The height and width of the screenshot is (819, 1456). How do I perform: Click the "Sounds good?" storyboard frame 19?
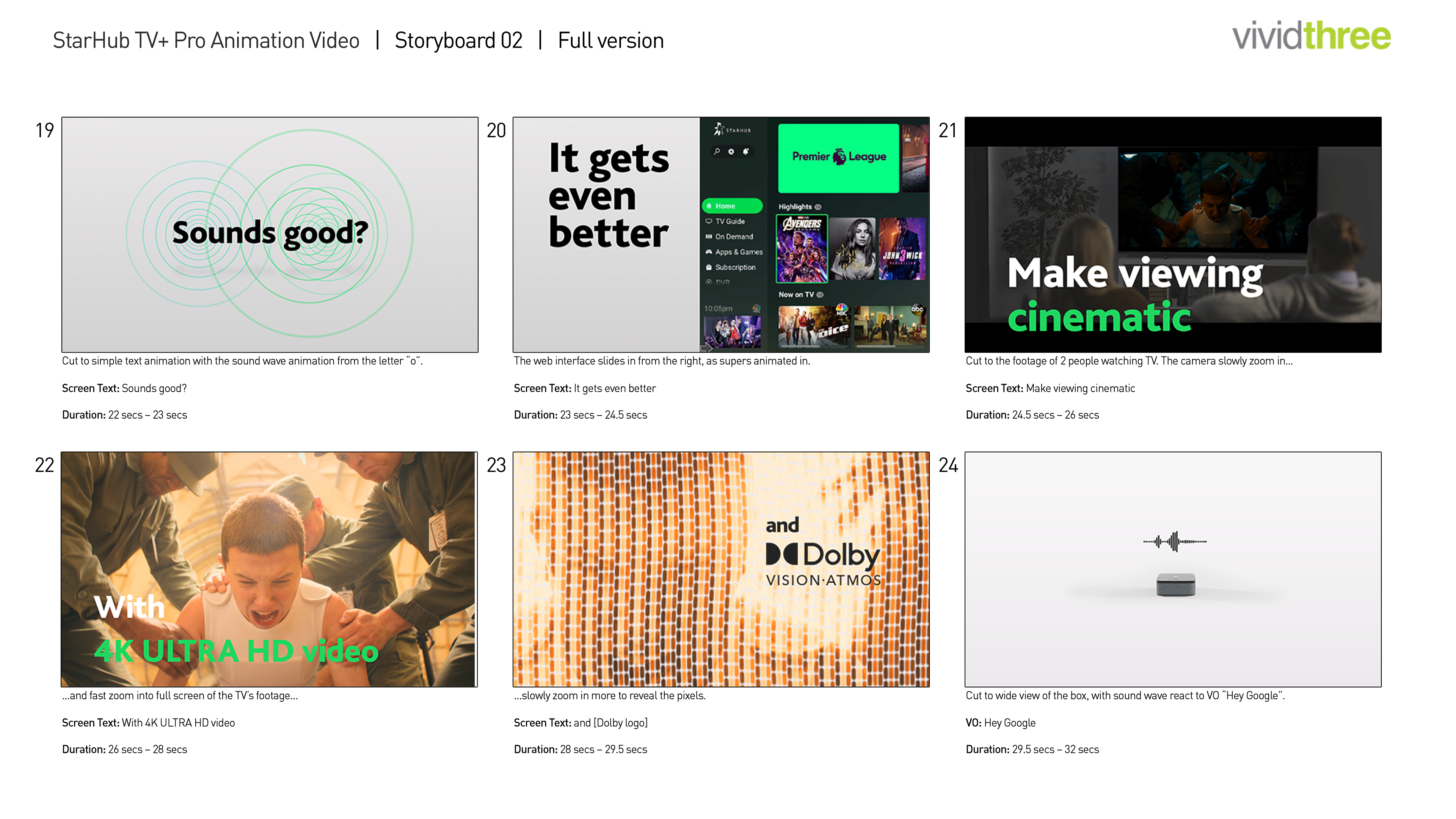tap(270, 235)
